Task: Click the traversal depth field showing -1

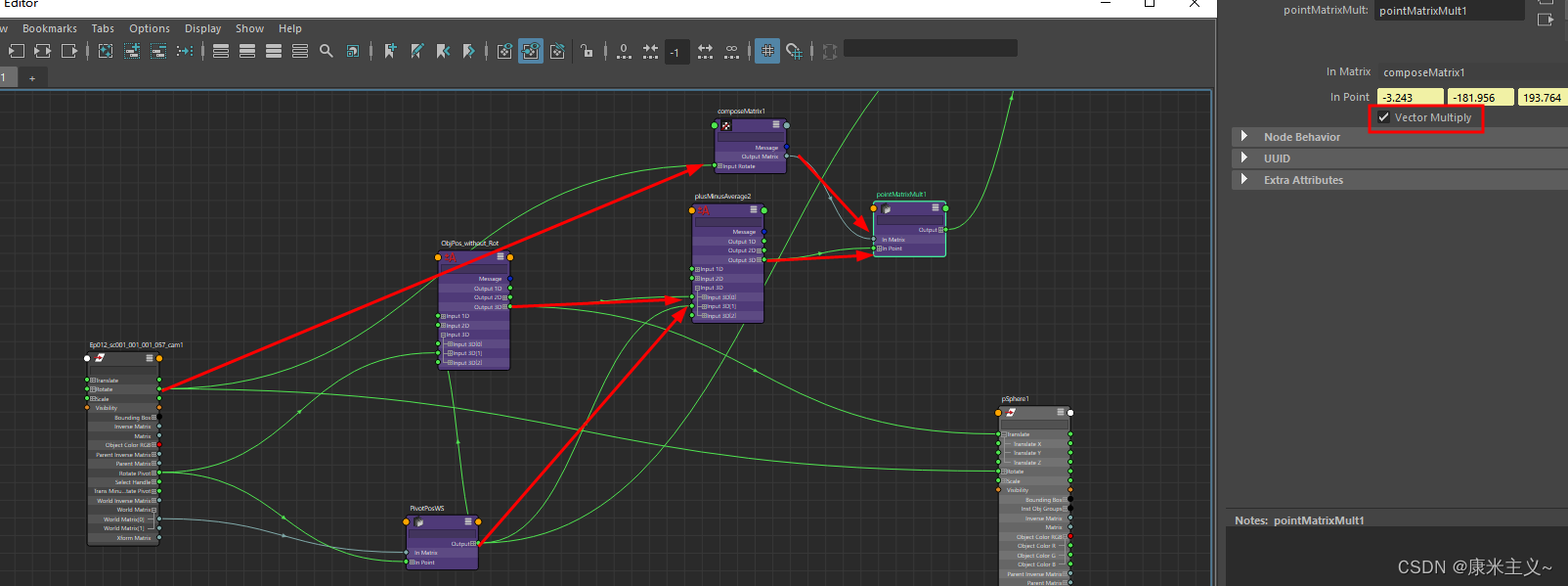Action: click(676, 52)
